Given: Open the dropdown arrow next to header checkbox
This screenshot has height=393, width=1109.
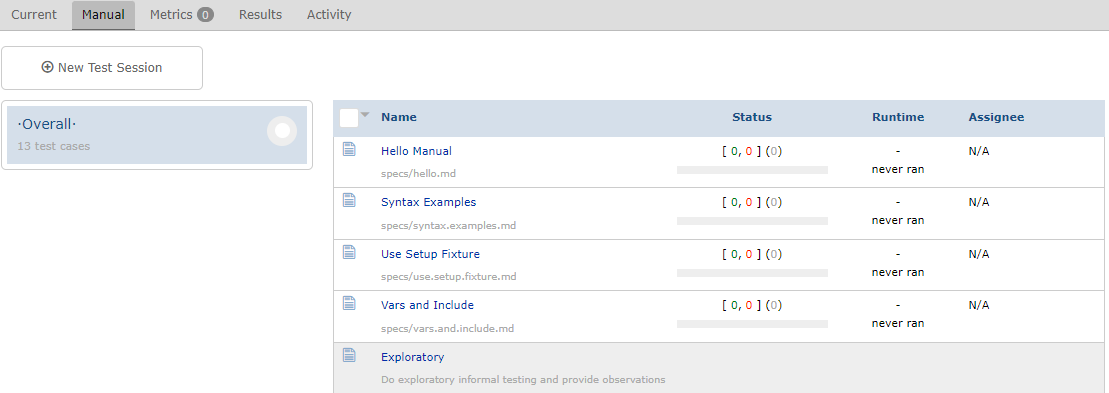Looking at the screenshot, I should coord(365,115).
